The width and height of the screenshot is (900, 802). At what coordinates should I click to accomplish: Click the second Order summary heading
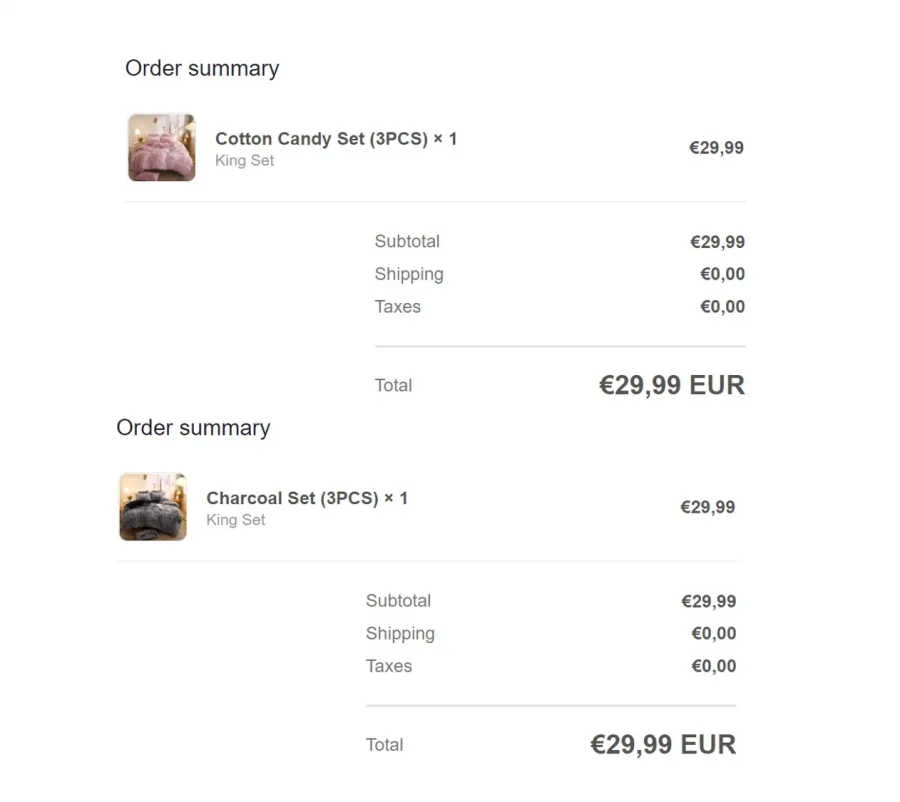193,428
